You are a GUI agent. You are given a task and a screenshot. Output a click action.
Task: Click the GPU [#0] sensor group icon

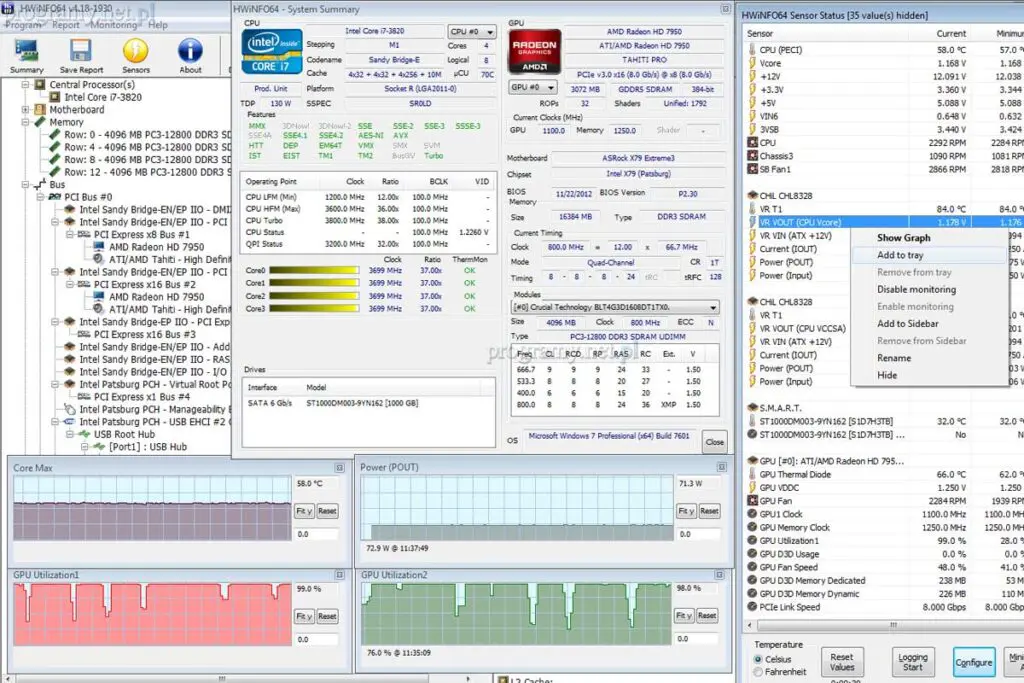752,461
